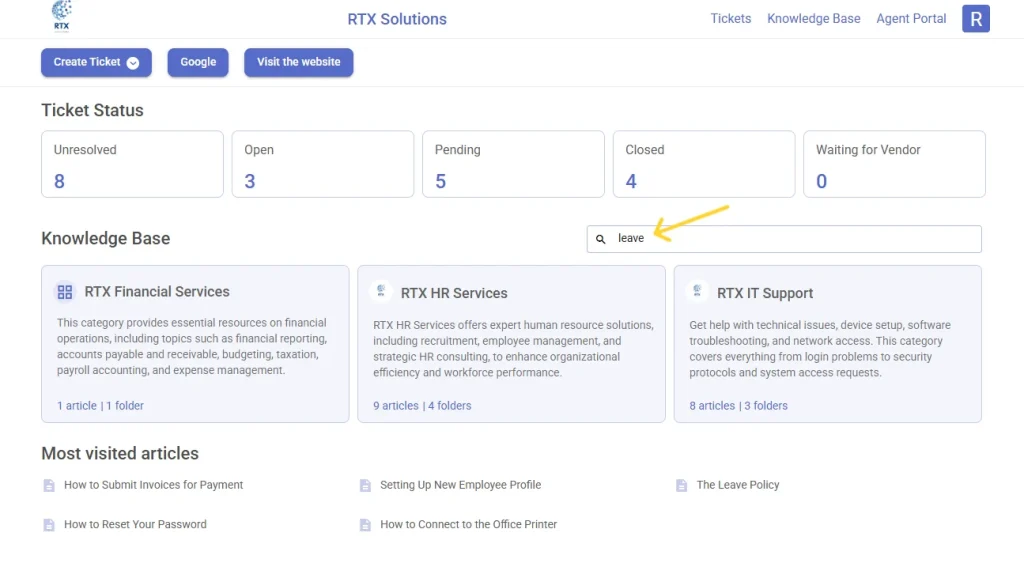The width and height of the screenshot is (1024, 563).
Task: Click the Knowledge Base section heading
Action: coord(106,238)
